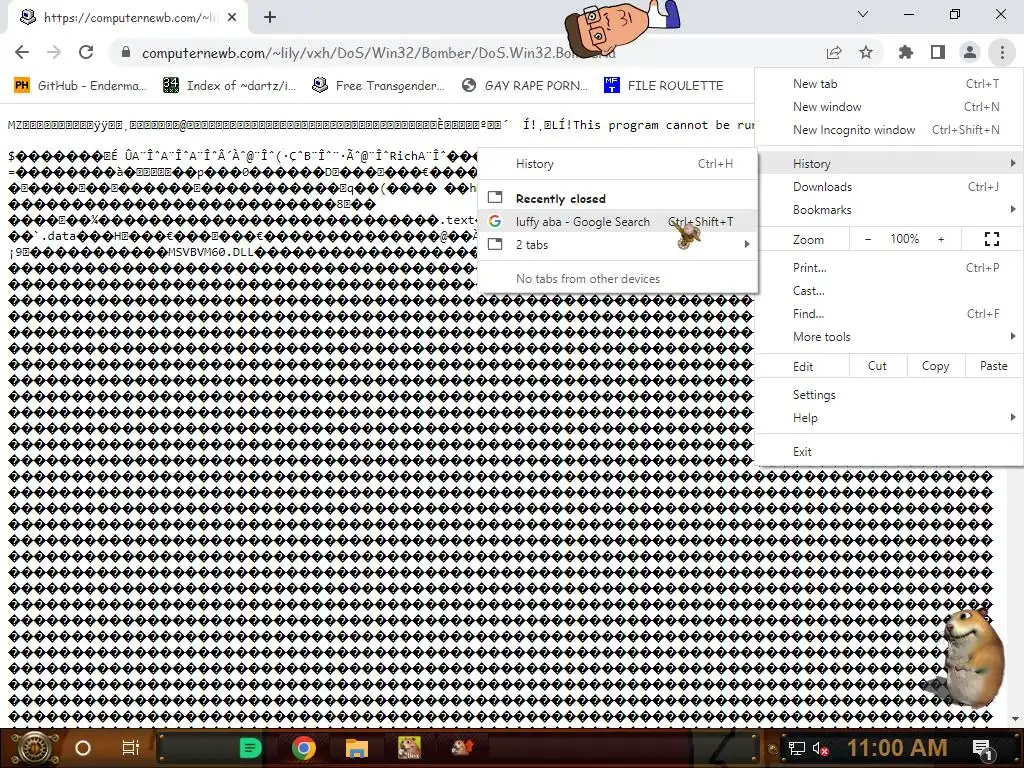Open the FILE ROULETTE bookmark

663,86
